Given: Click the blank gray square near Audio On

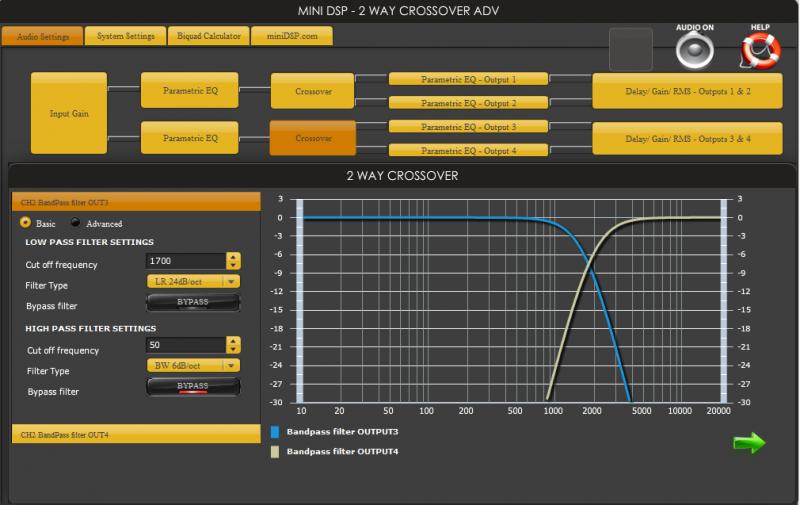Looking at the screenshot, I should (631, 49).
